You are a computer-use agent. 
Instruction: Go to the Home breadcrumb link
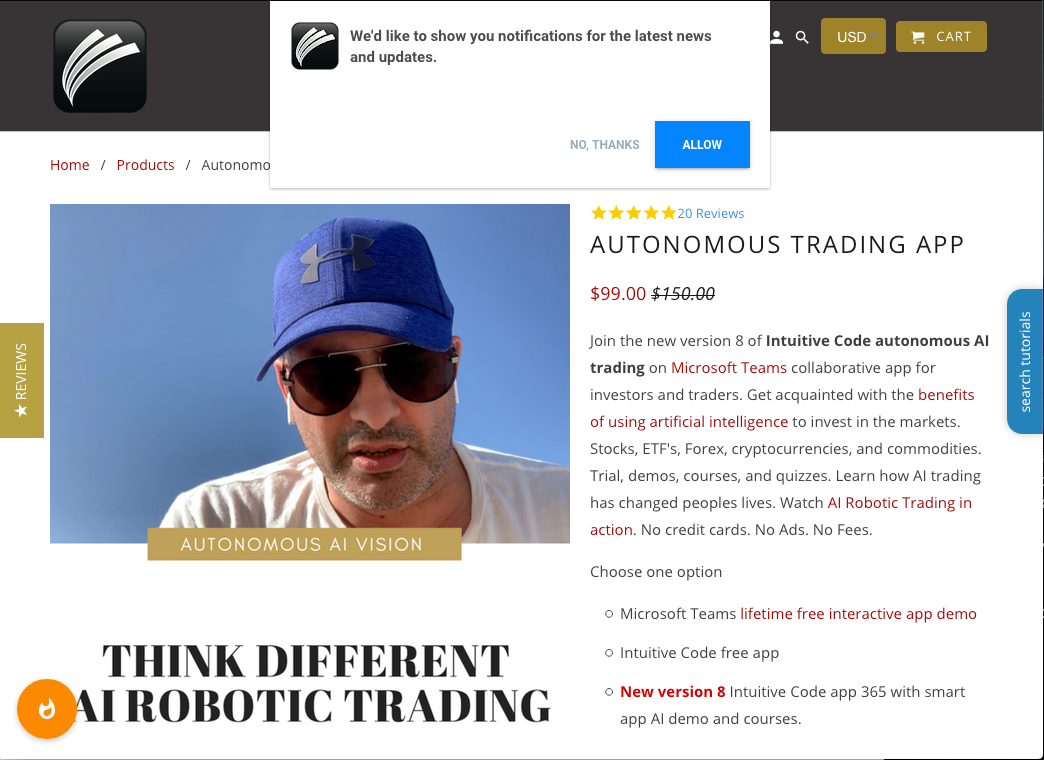point(69,165)
